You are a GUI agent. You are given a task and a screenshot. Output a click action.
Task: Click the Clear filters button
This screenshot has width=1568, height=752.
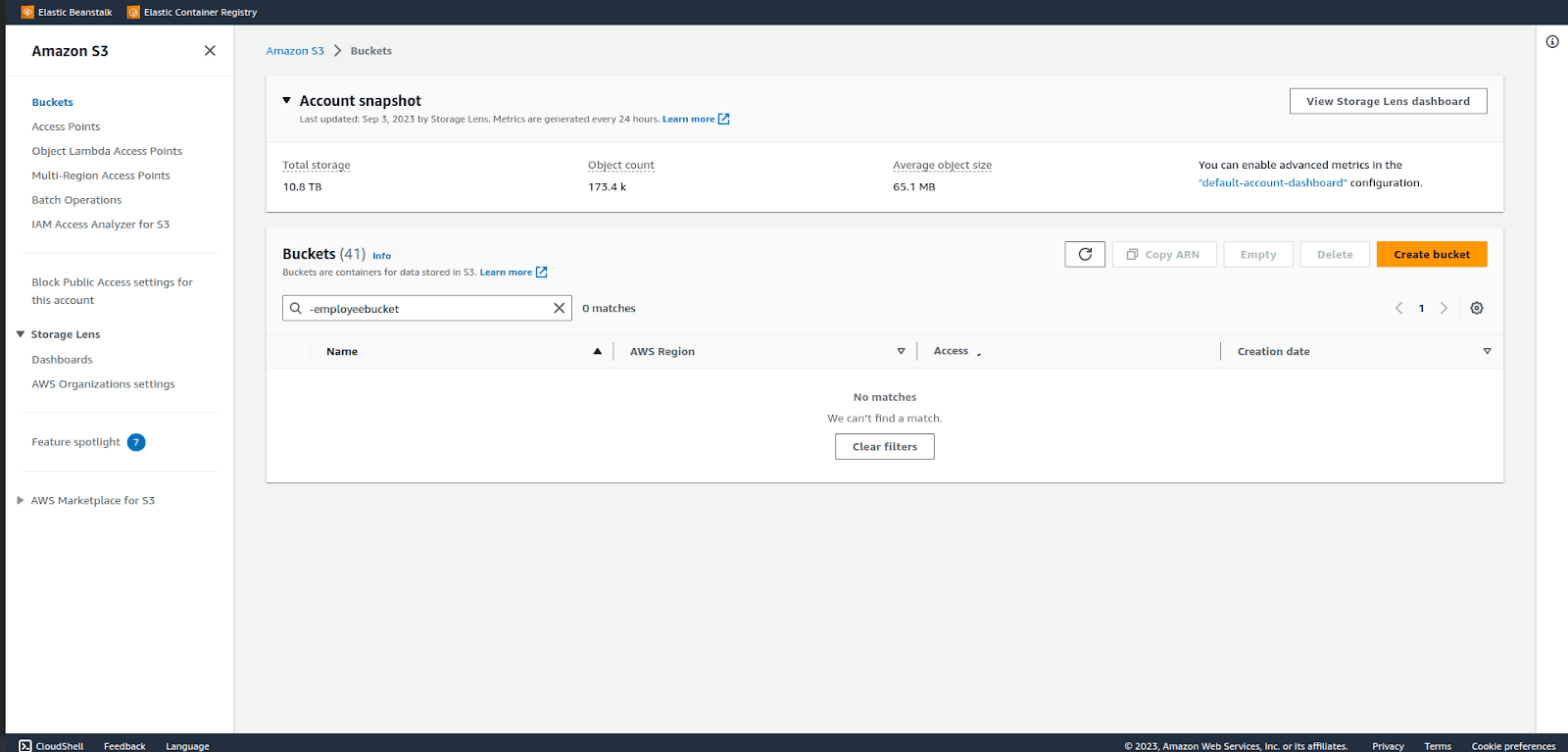tap(885, 446)
